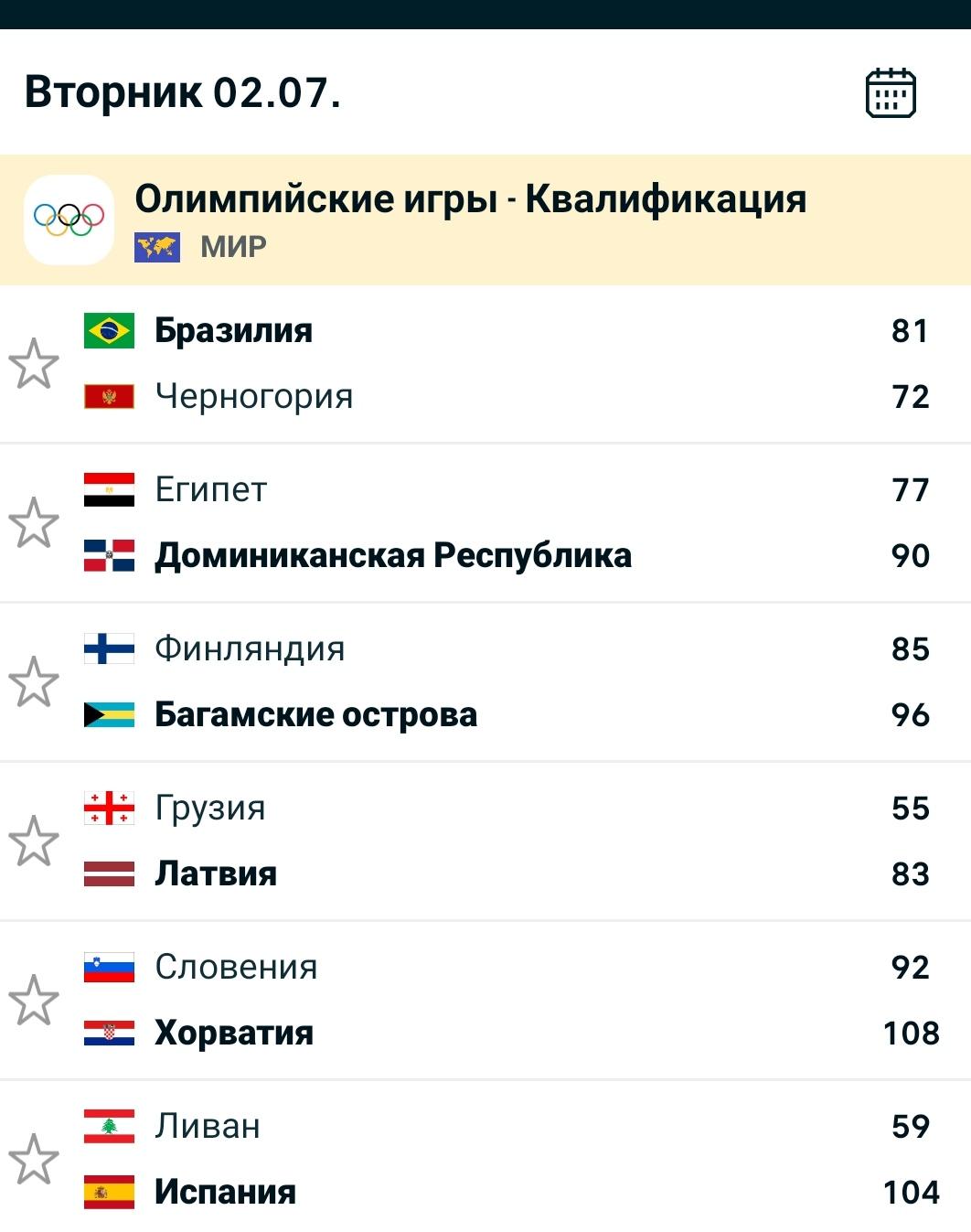Tap the Bahamas flag icon
The width and height of the screenshot is (971, 1232).
109,714
